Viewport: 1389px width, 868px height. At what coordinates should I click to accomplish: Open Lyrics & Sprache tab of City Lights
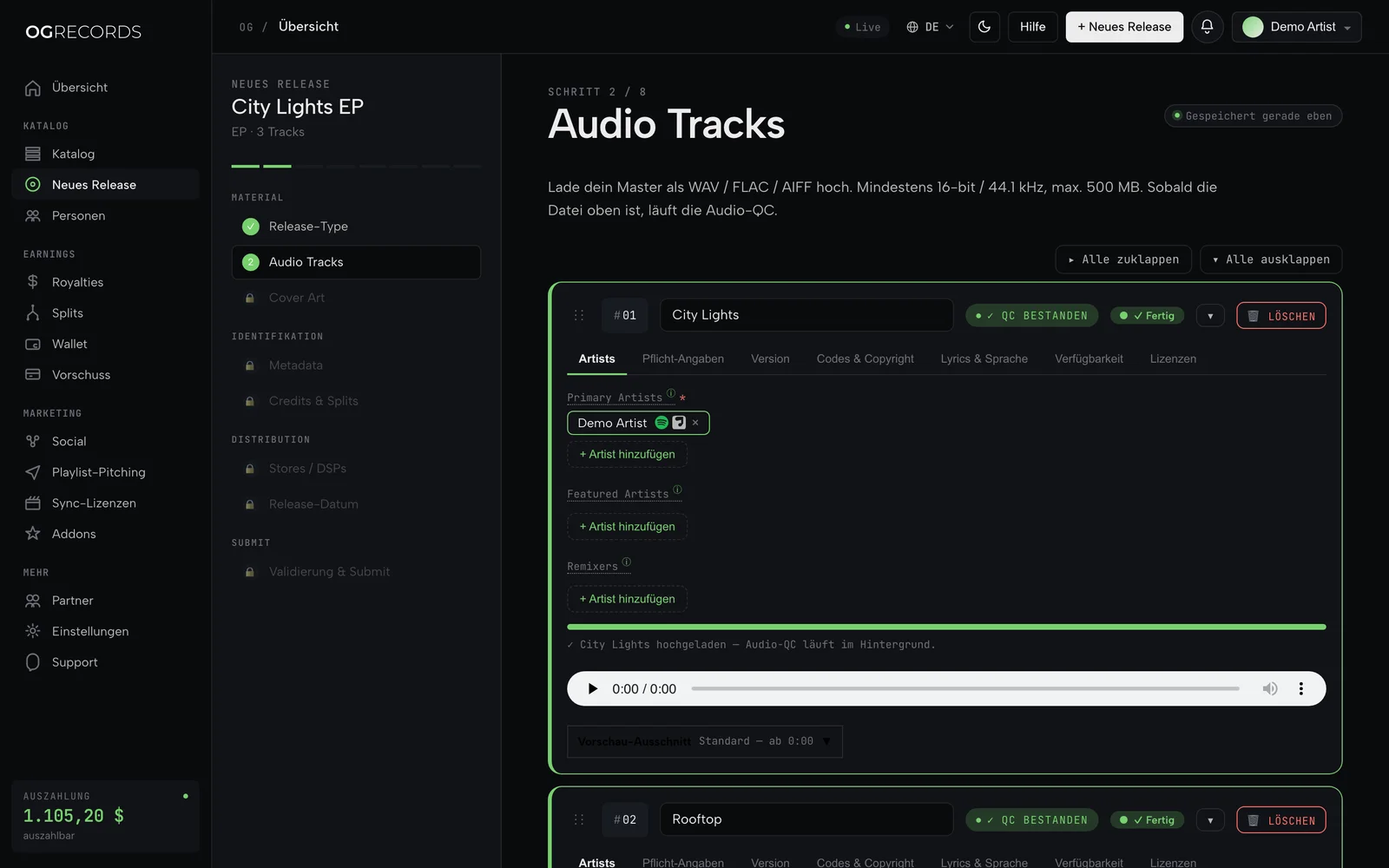(984, 358)
